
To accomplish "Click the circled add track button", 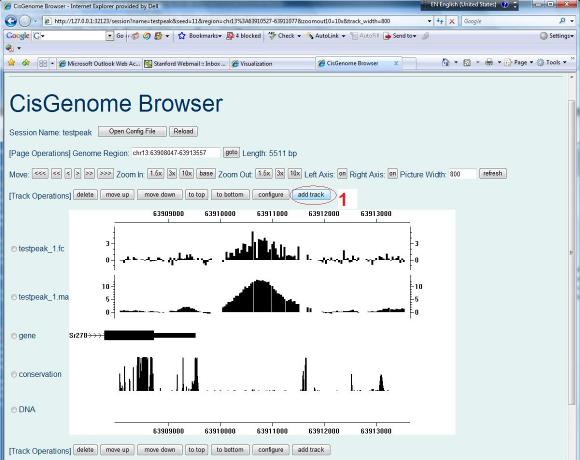I will click(311, 195).
